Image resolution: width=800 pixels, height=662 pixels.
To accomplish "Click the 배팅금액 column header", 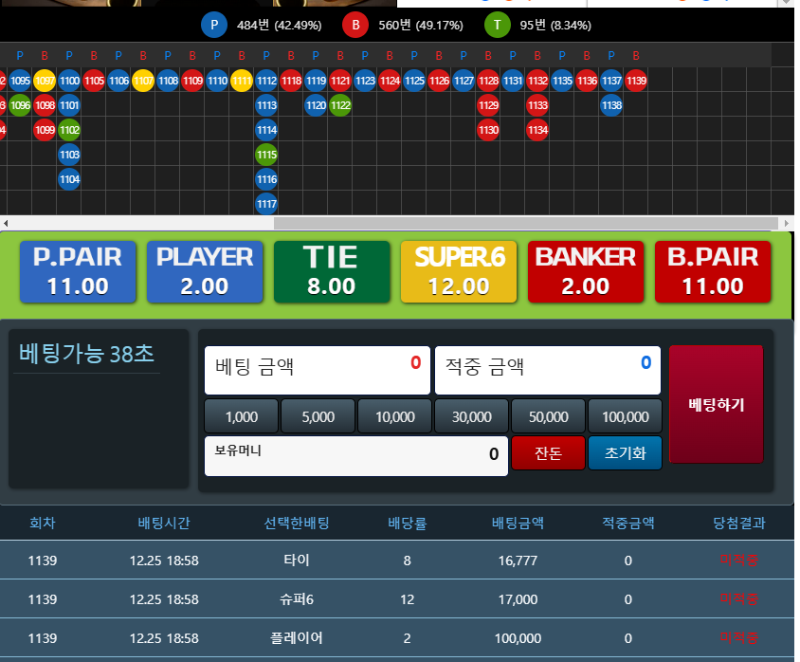I will (518, 523).
